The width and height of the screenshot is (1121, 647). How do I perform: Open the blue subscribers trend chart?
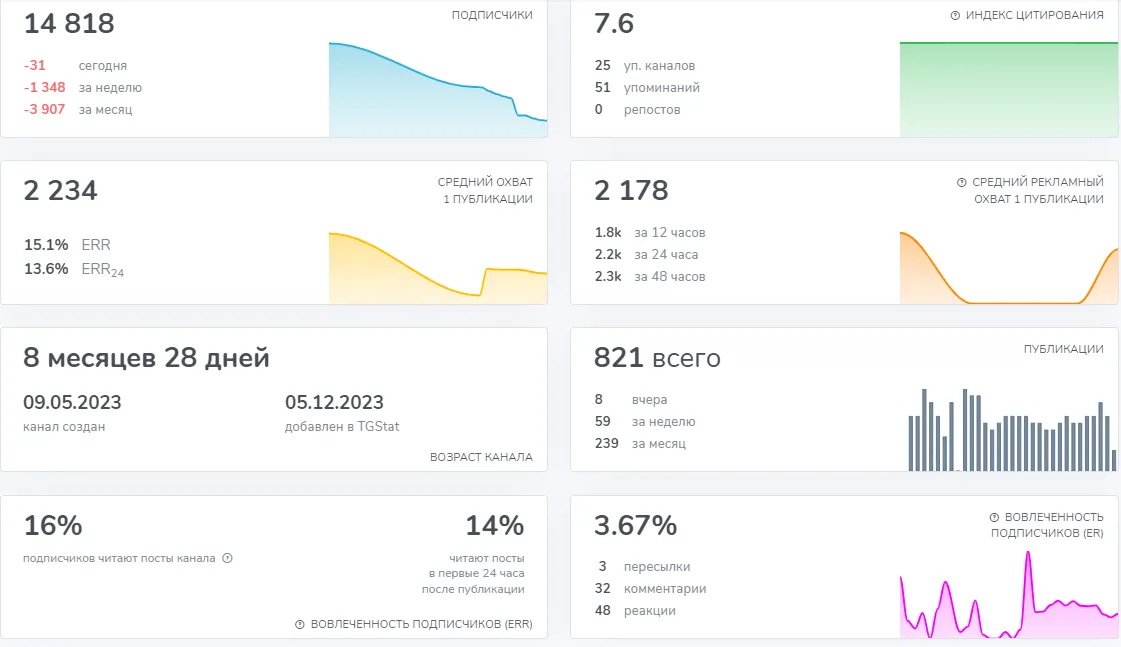pos(438,89)
